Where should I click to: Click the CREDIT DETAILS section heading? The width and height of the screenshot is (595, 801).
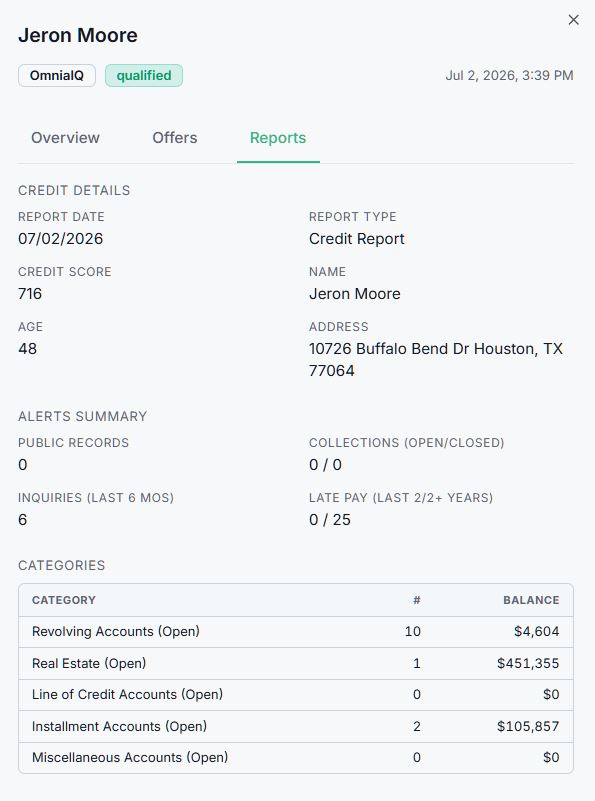tap(74, 191)
